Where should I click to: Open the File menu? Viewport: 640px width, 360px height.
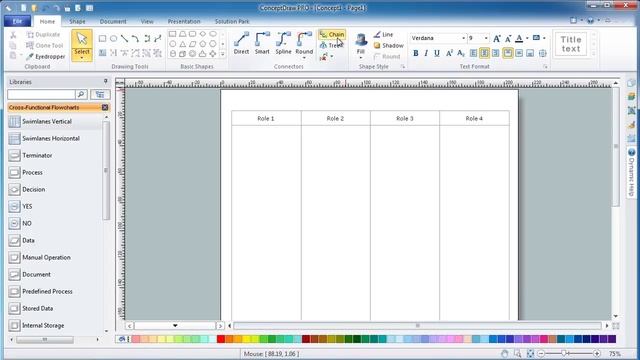click(17, 21)
